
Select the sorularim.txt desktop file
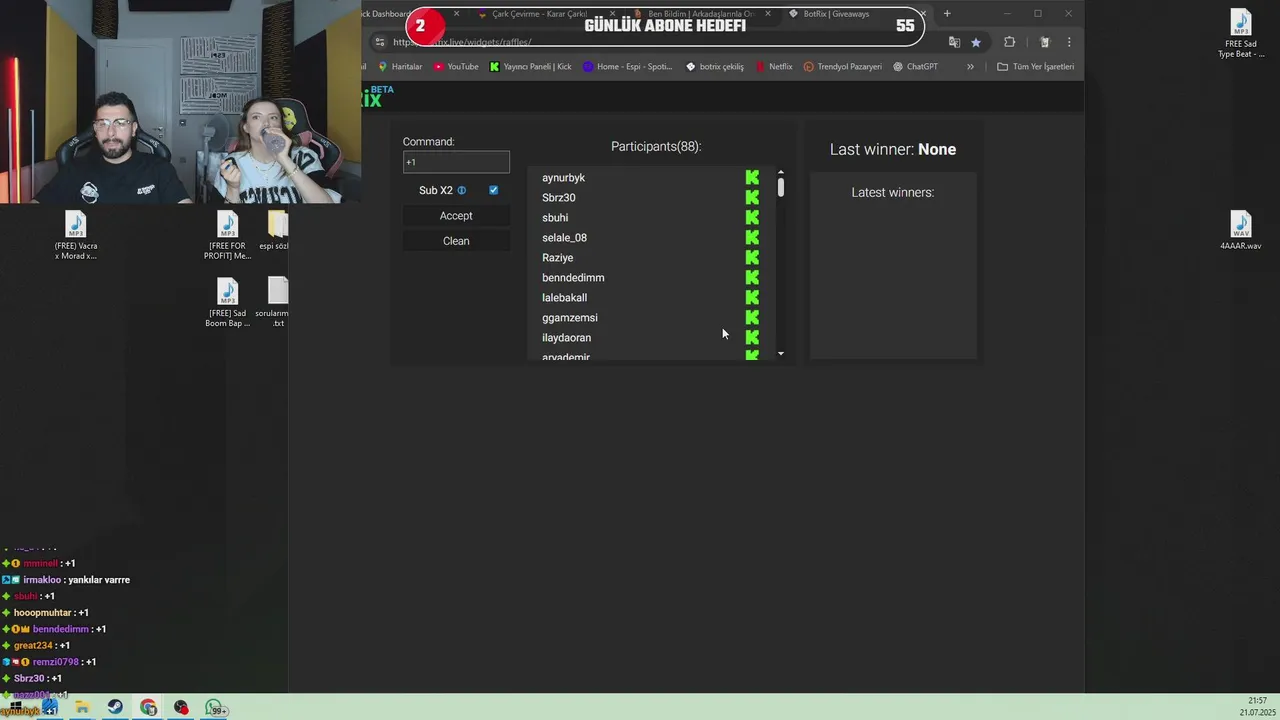click(274, 302)
